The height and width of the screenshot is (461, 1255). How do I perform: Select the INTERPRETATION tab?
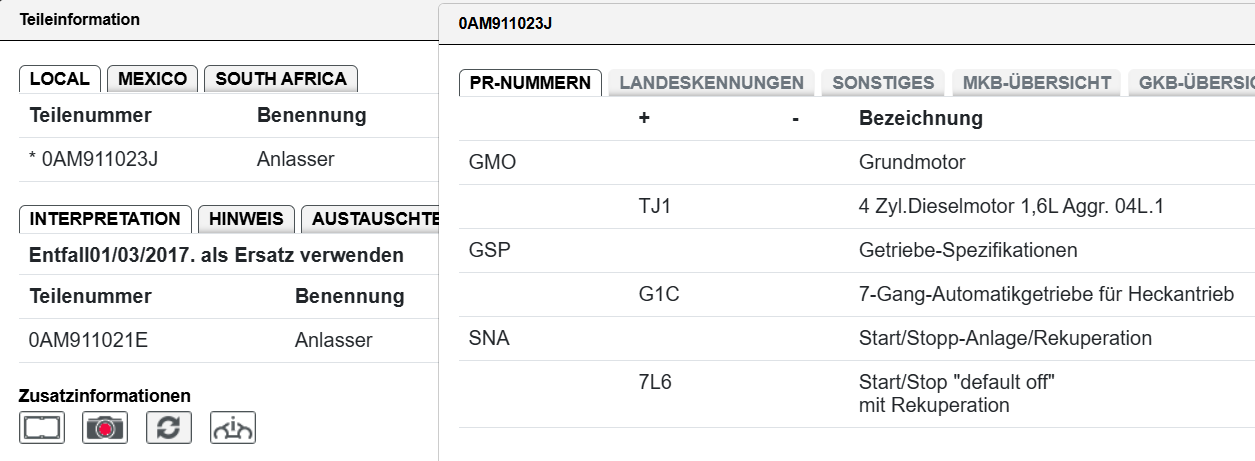(106, 219)
